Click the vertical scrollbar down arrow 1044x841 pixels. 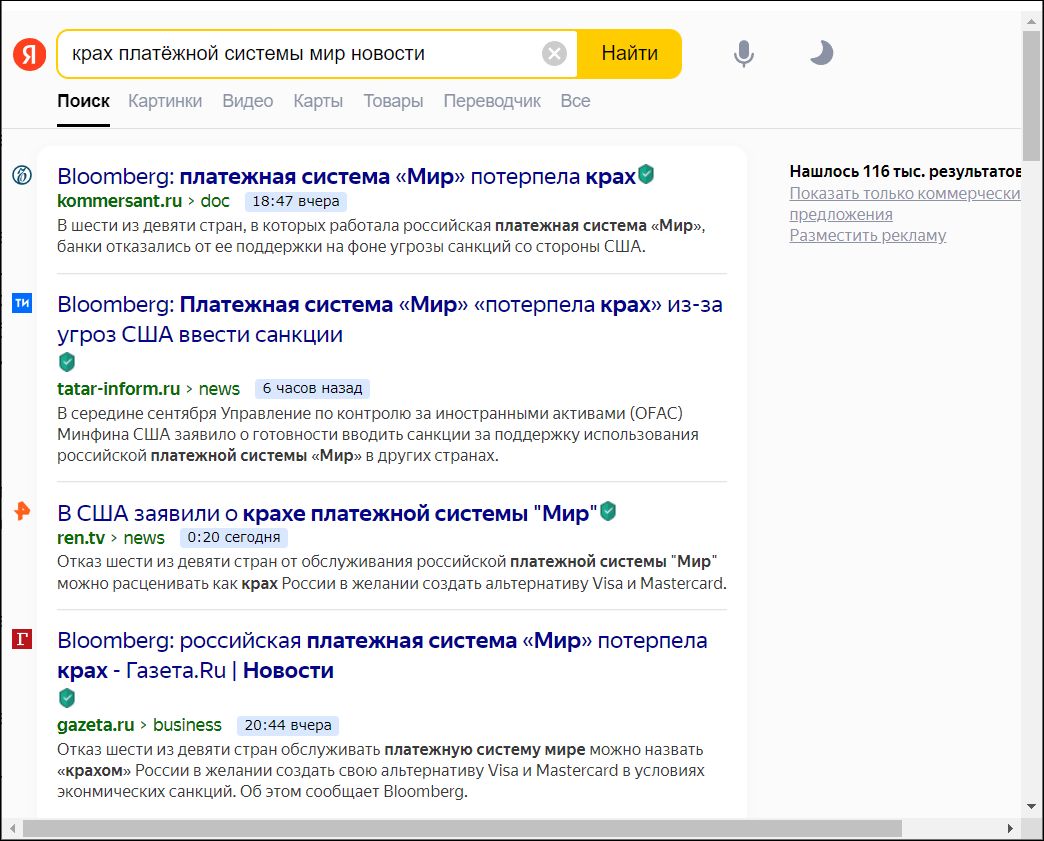[x=1032, y=805]
